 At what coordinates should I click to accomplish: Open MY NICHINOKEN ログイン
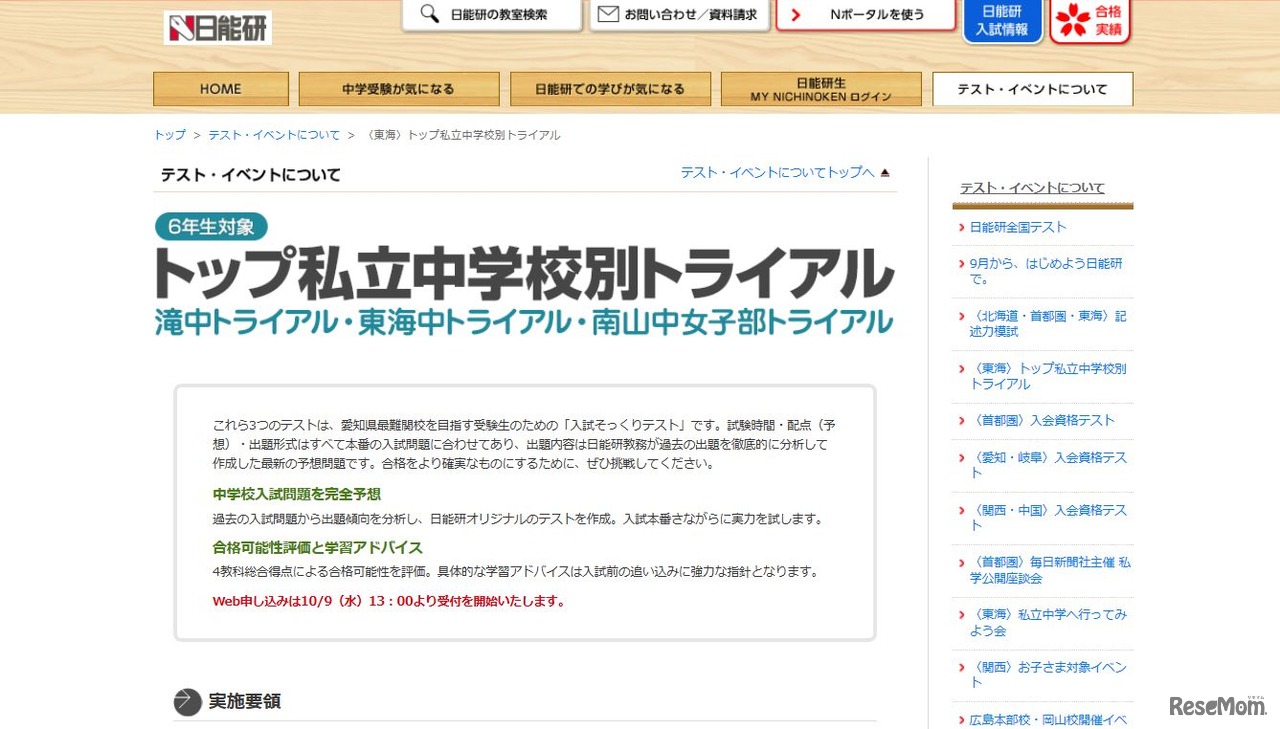(820, 88)
